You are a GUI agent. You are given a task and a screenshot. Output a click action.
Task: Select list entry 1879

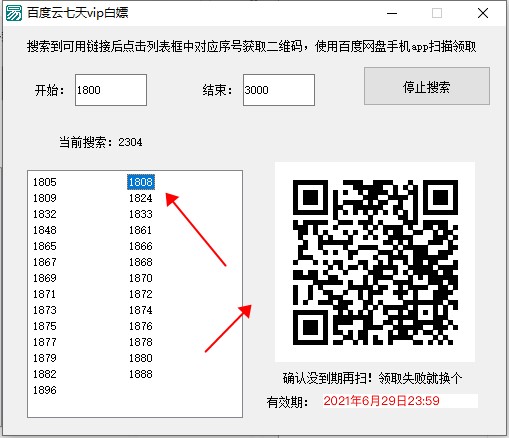pyautogui.click(x=45, y=358)
